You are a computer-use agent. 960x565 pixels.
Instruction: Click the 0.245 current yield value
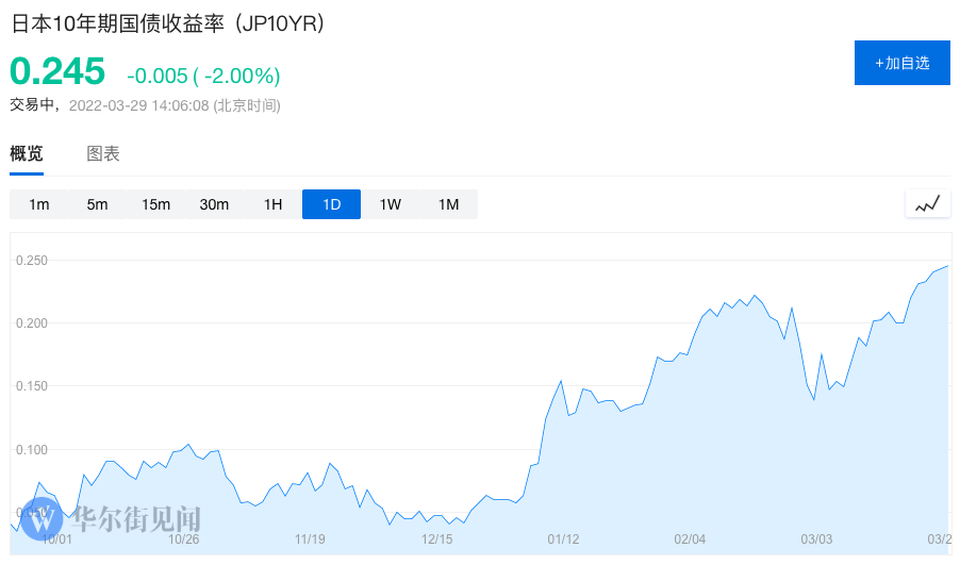[57, 72]
